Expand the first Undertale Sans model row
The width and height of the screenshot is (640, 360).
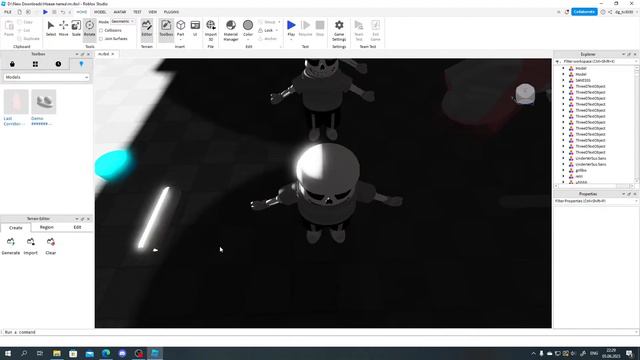(563, 158)
